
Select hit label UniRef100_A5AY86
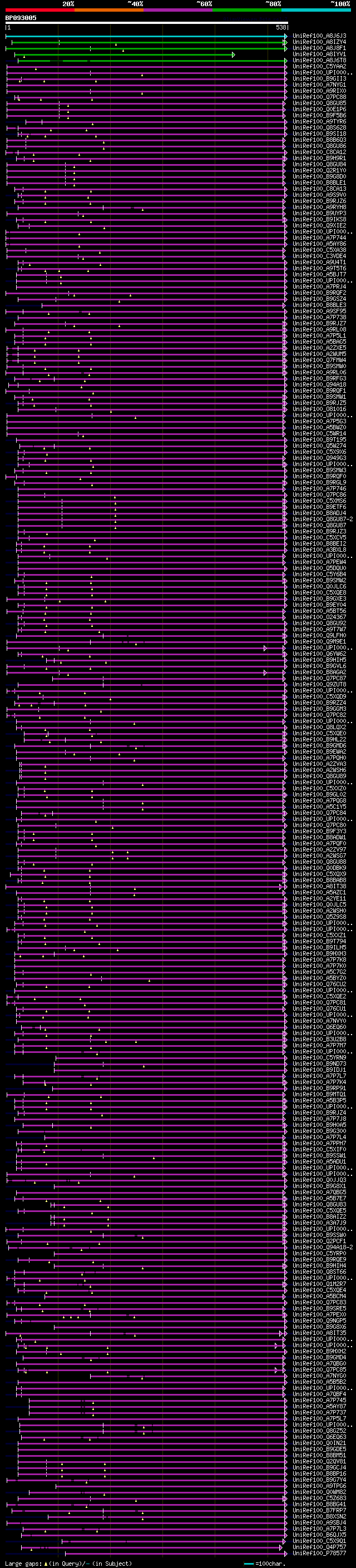coord(319,244)
